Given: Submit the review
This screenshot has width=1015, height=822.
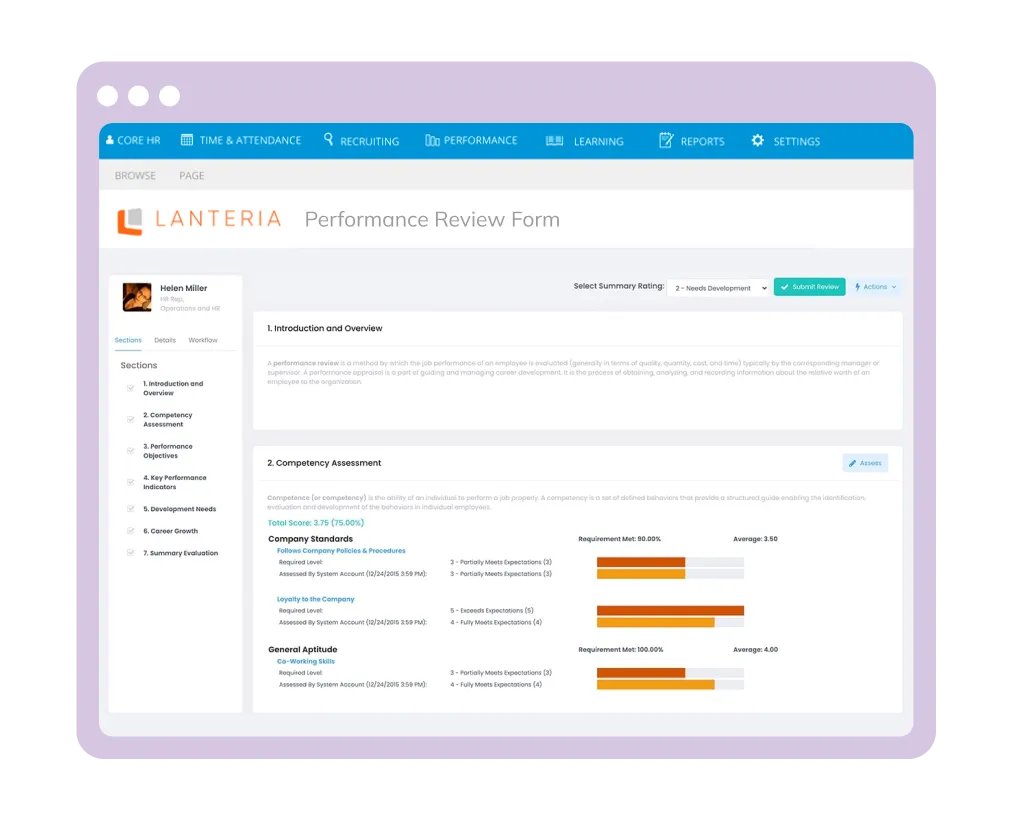Looking at the screenshot, I should click(x=809, y=286).
